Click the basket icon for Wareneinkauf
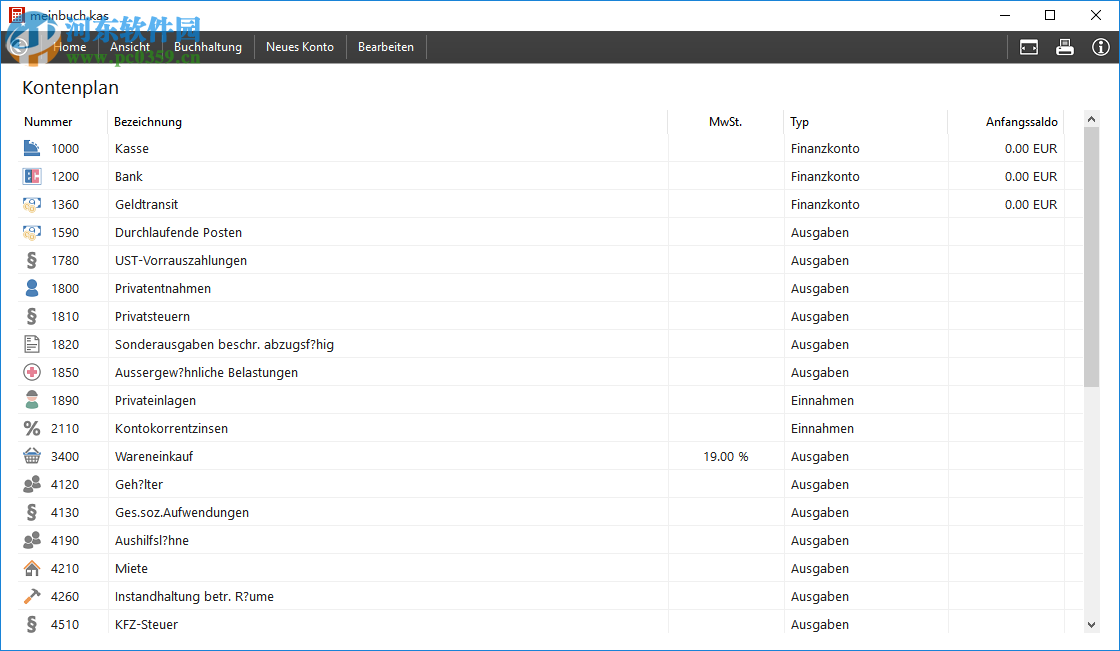 tap(31, 456)
